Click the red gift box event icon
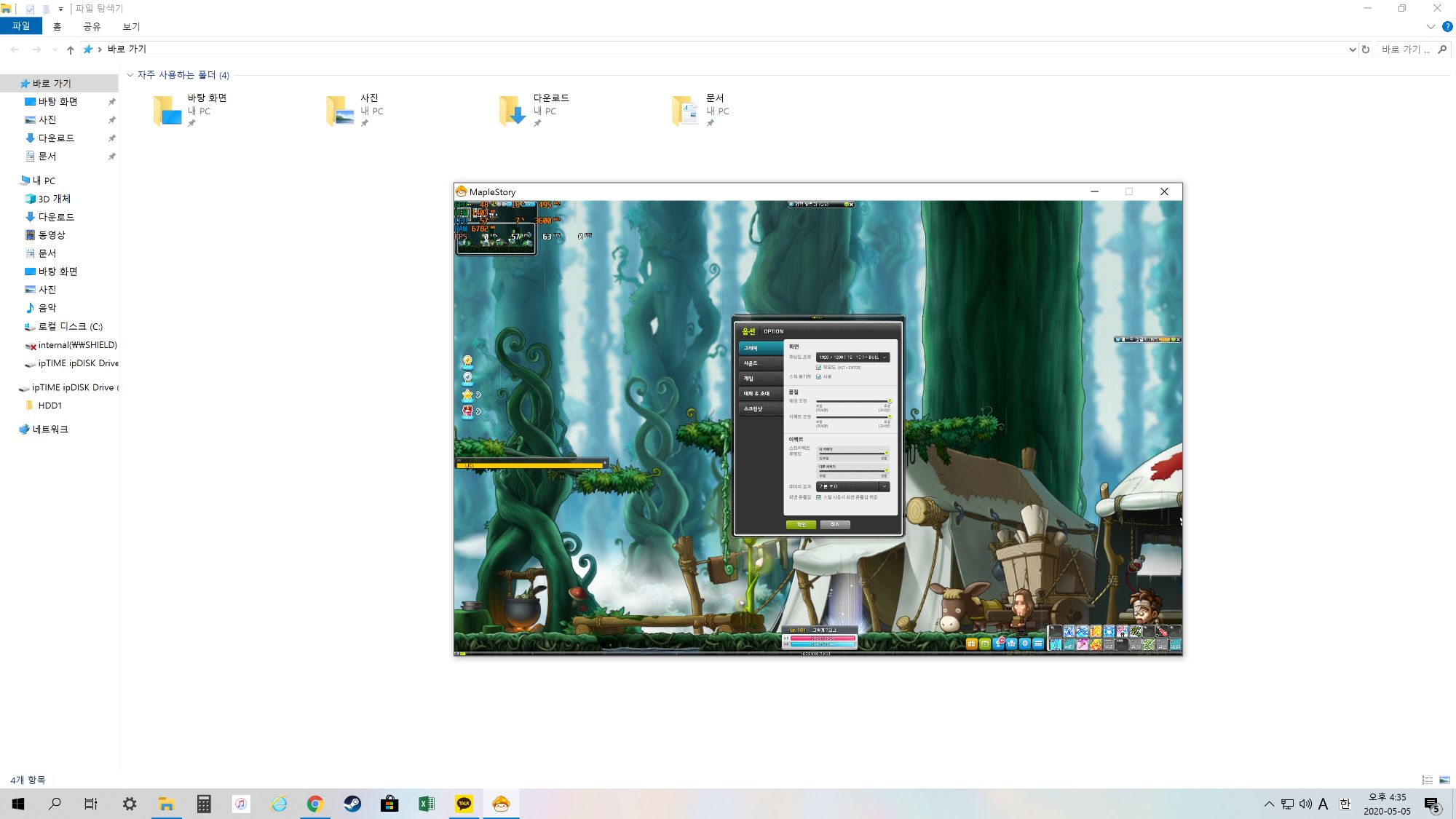This screenshot has height=819, width=1456. pyautogui.click(x=467, y=412)
